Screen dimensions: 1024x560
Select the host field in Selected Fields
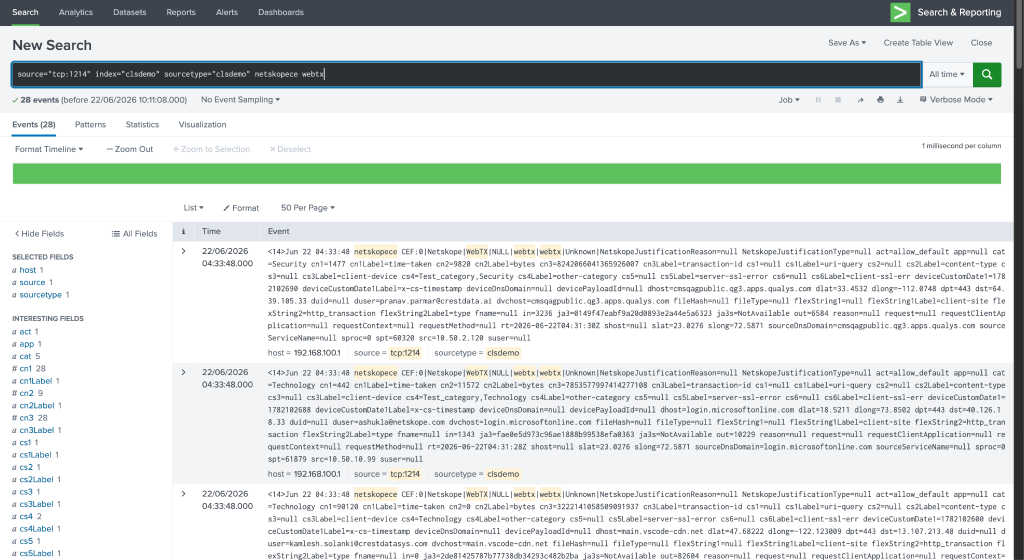27,270
